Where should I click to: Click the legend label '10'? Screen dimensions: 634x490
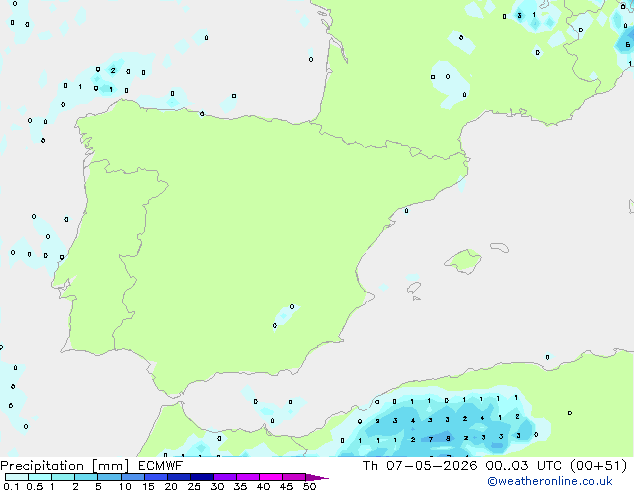(125, 486)
